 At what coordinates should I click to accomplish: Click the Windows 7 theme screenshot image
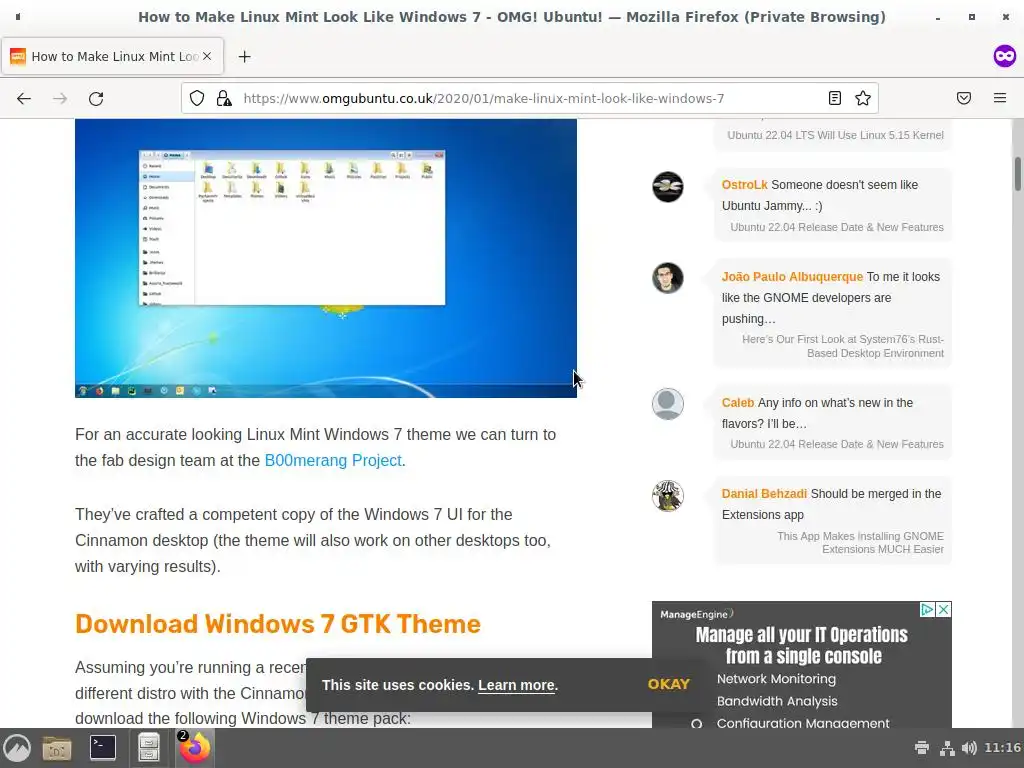click(326, 258)
